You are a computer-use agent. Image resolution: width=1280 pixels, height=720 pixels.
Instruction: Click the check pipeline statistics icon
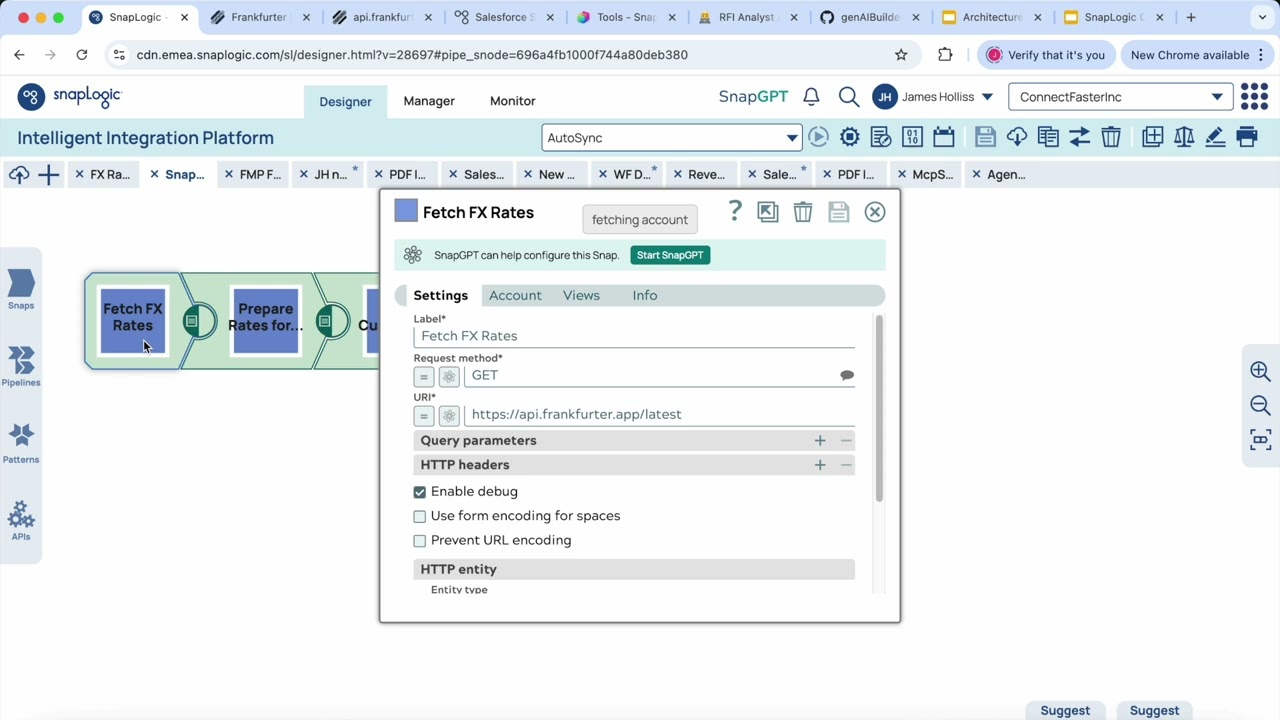[881, 137]
